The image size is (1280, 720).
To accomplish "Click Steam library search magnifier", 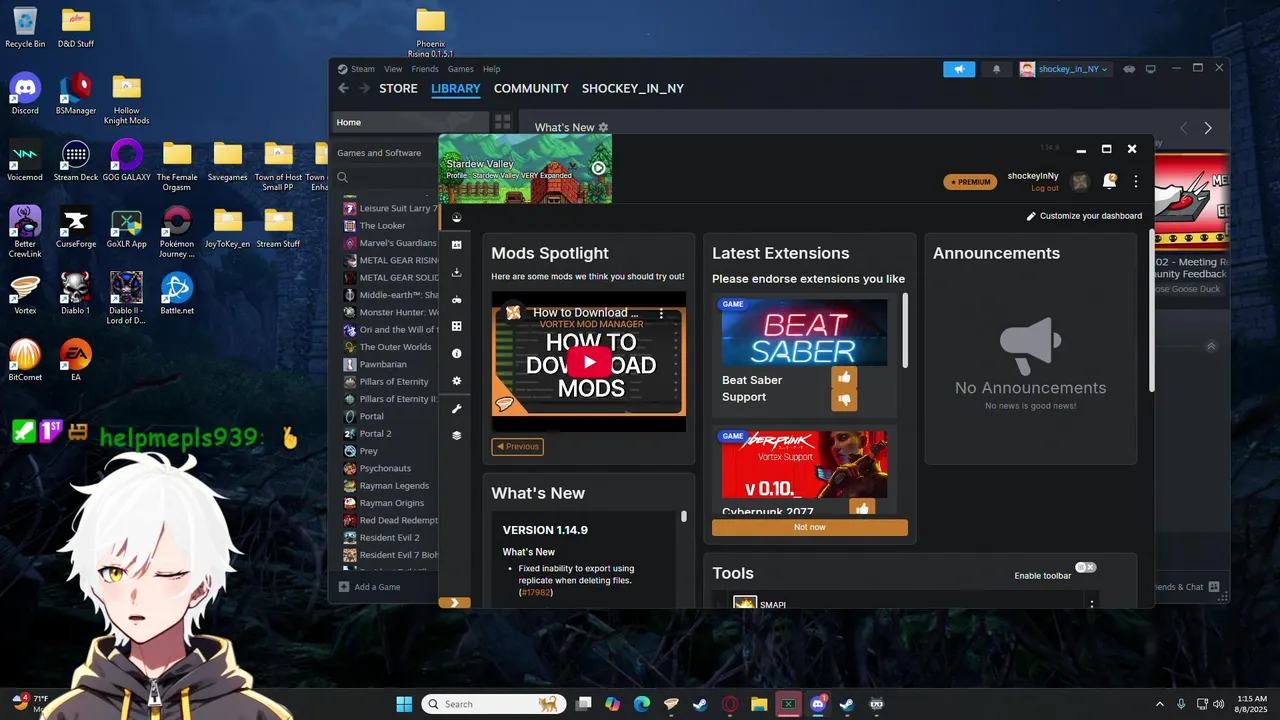I will coord(343,177).
